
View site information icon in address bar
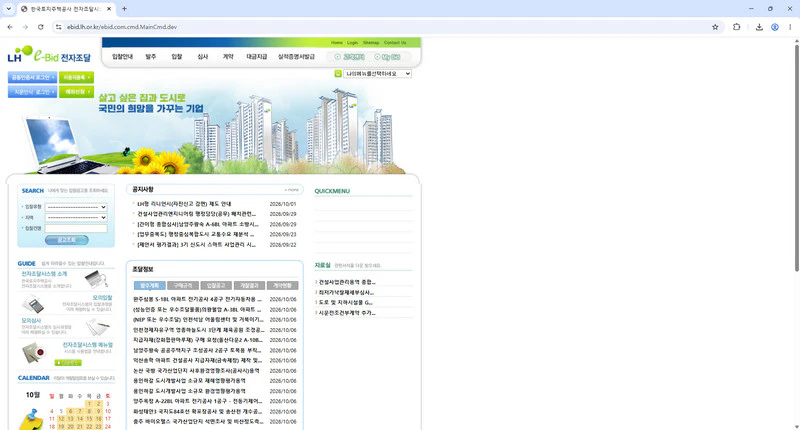point(58,27)
